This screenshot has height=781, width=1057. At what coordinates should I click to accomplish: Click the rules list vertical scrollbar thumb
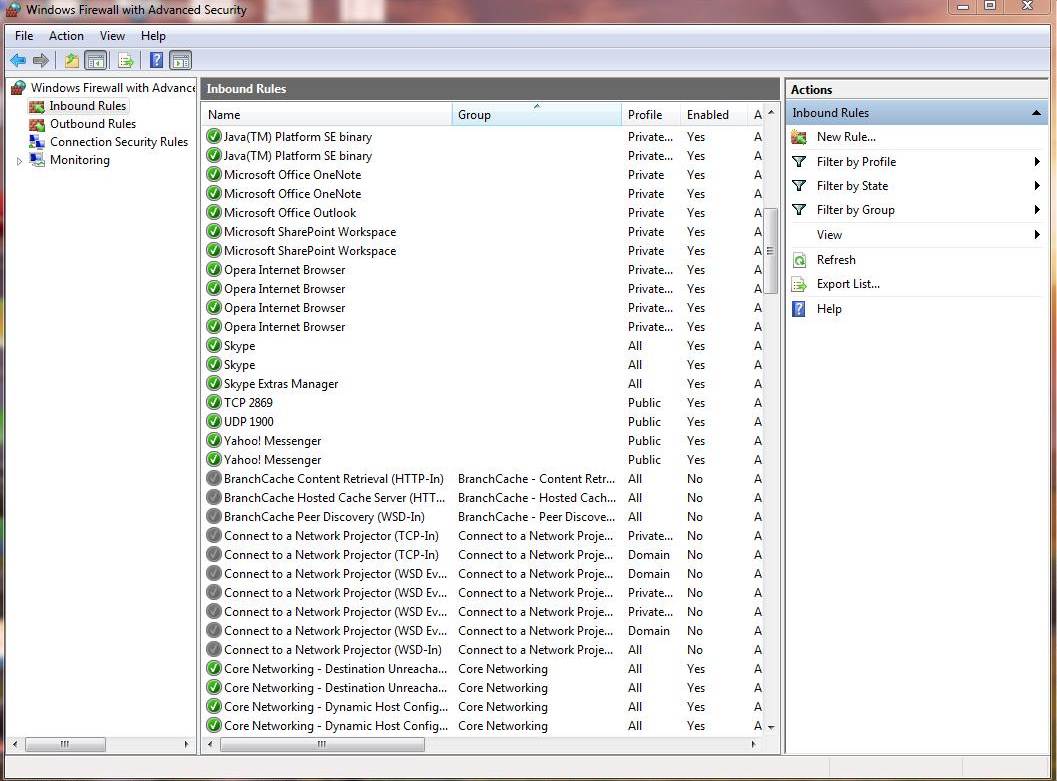point(771,250)
